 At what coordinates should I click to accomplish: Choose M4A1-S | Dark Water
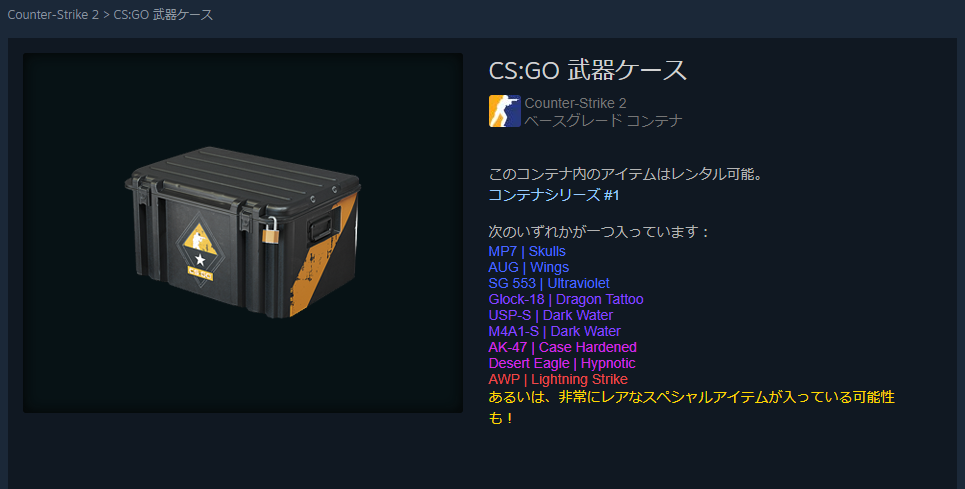point(555,331)
